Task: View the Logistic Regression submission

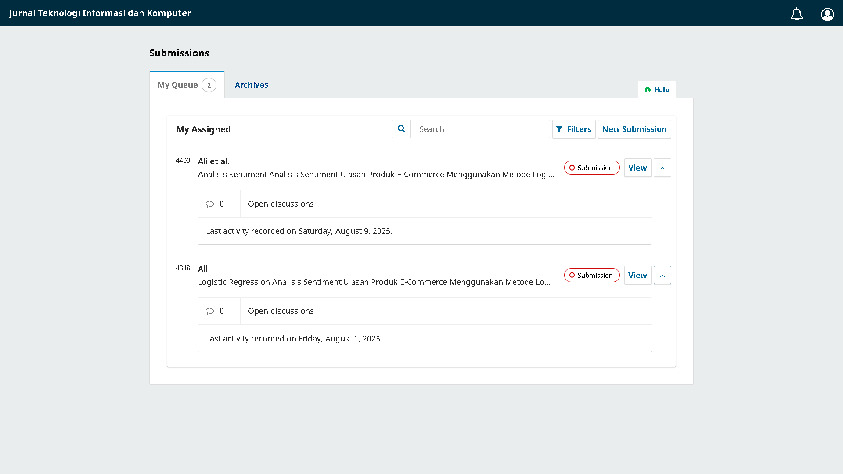Action: (637, 275)
